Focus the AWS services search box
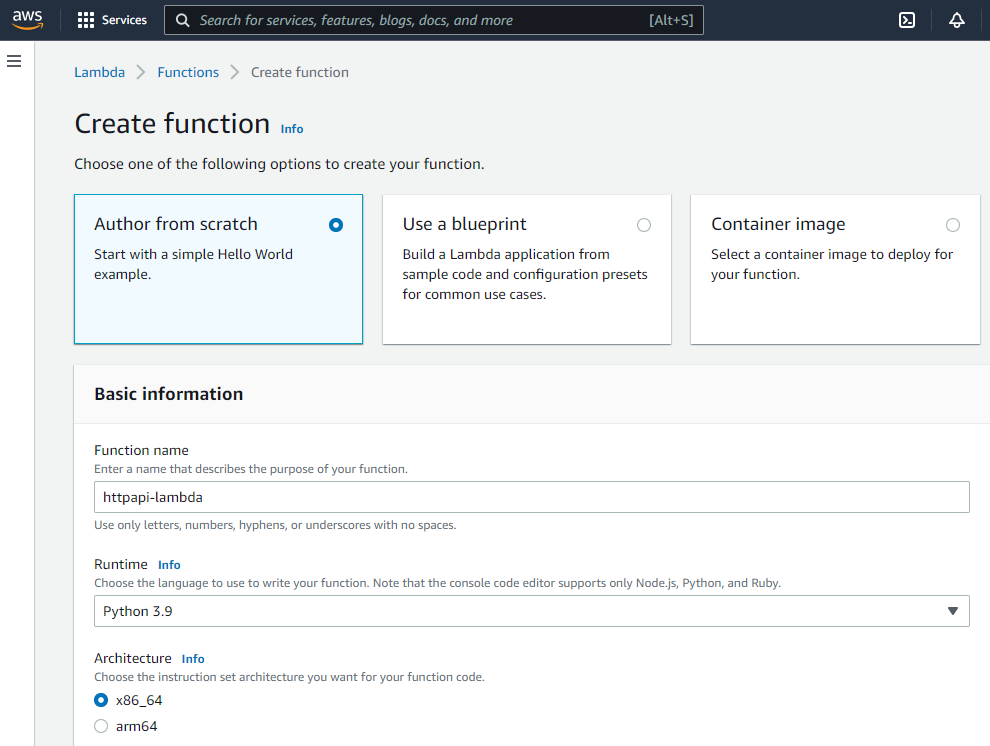 pos(420,20)
